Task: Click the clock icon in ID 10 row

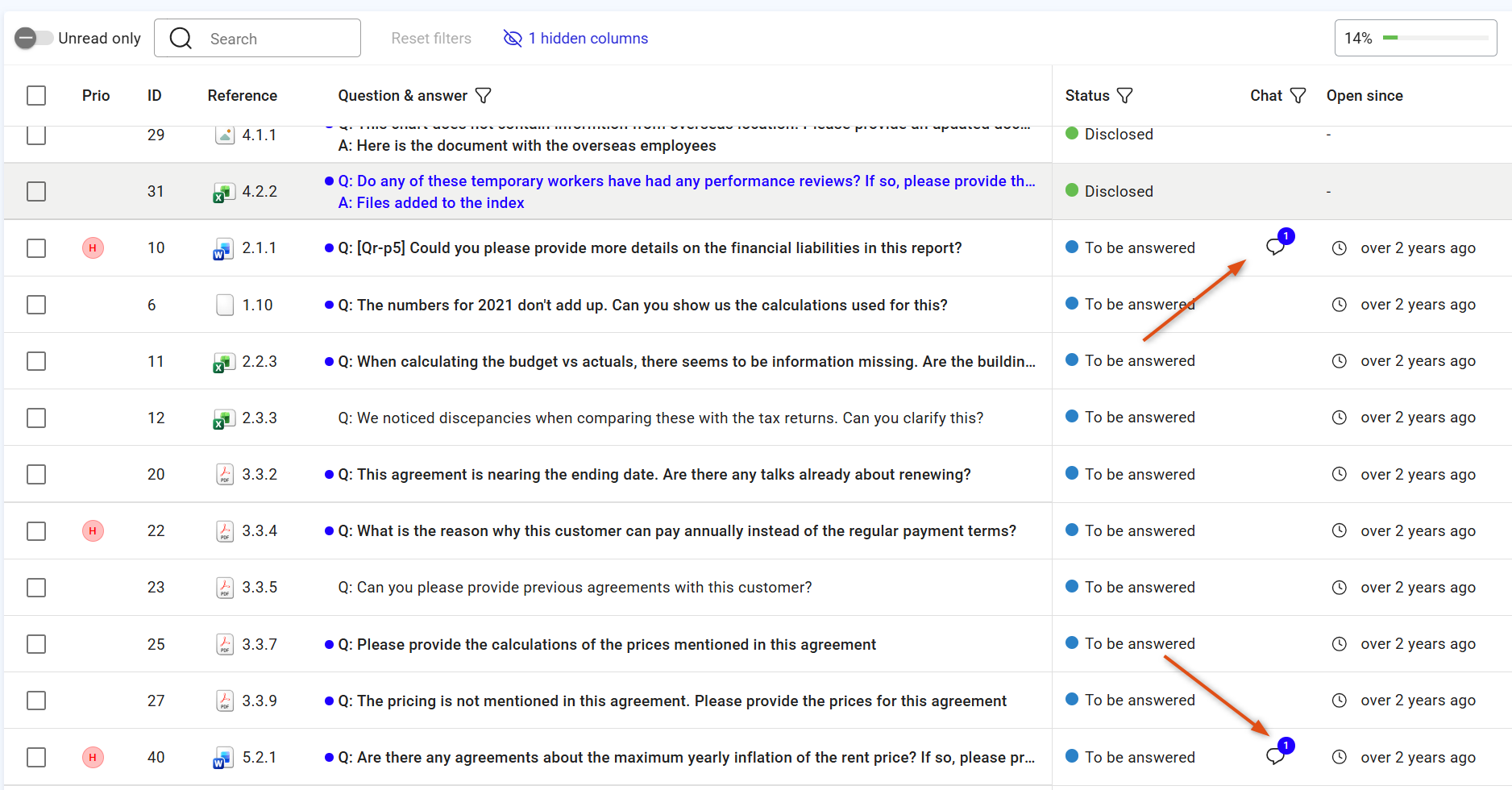Action: (x=1339, y=248)
